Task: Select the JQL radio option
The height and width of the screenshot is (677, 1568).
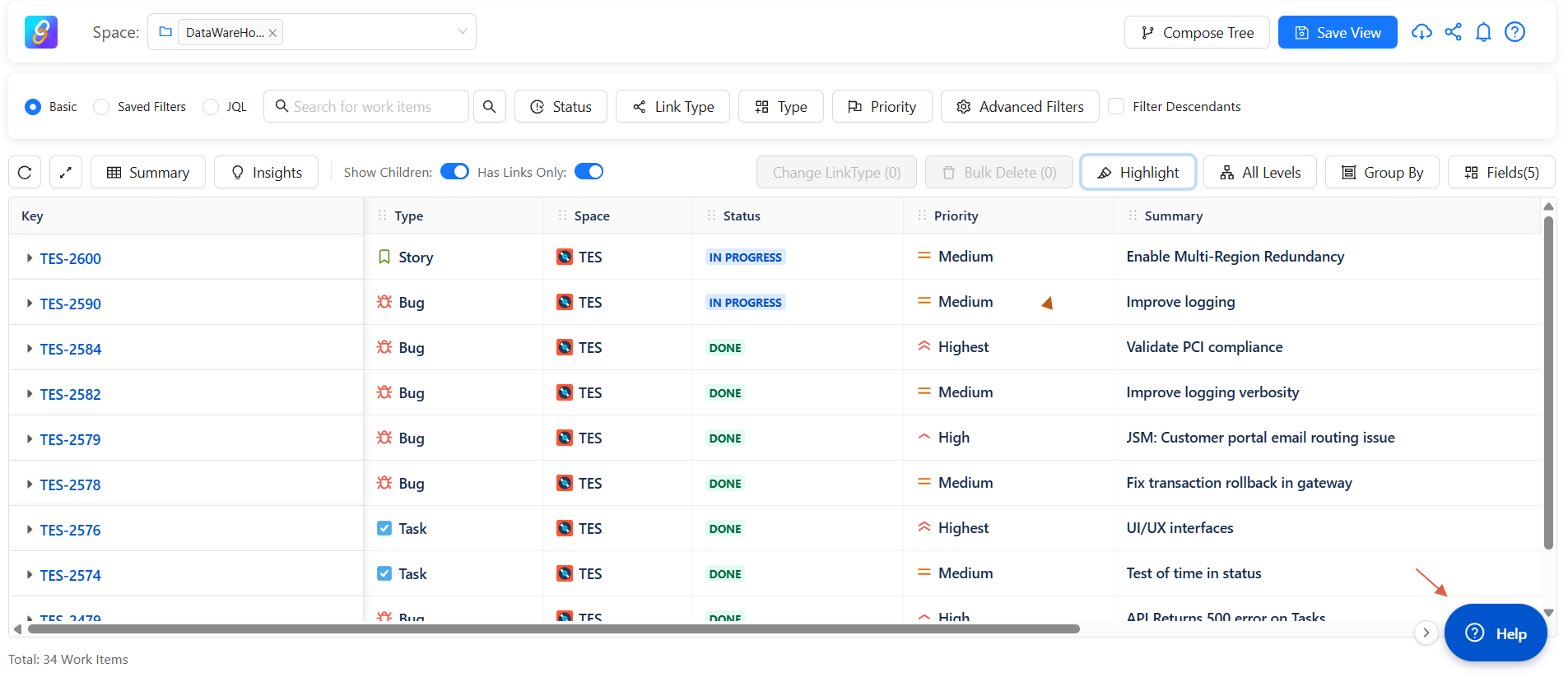Action: 211,107
